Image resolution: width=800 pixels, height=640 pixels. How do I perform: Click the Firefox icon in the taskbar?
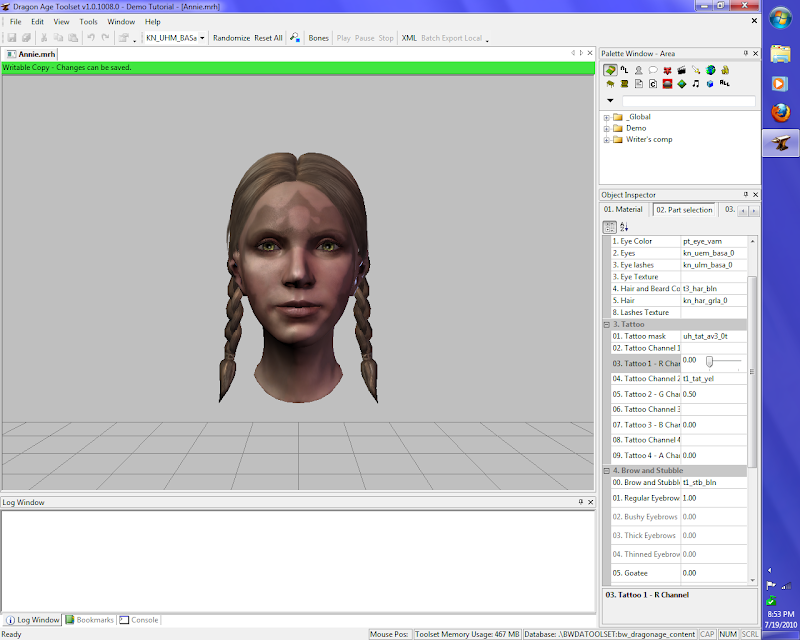780,113
